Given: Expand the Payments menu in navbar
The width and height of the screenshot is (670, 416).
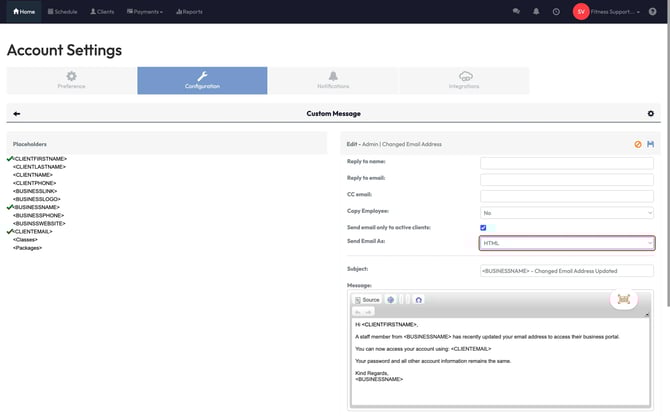Looking at the screenshot, I should pos(146,12).
